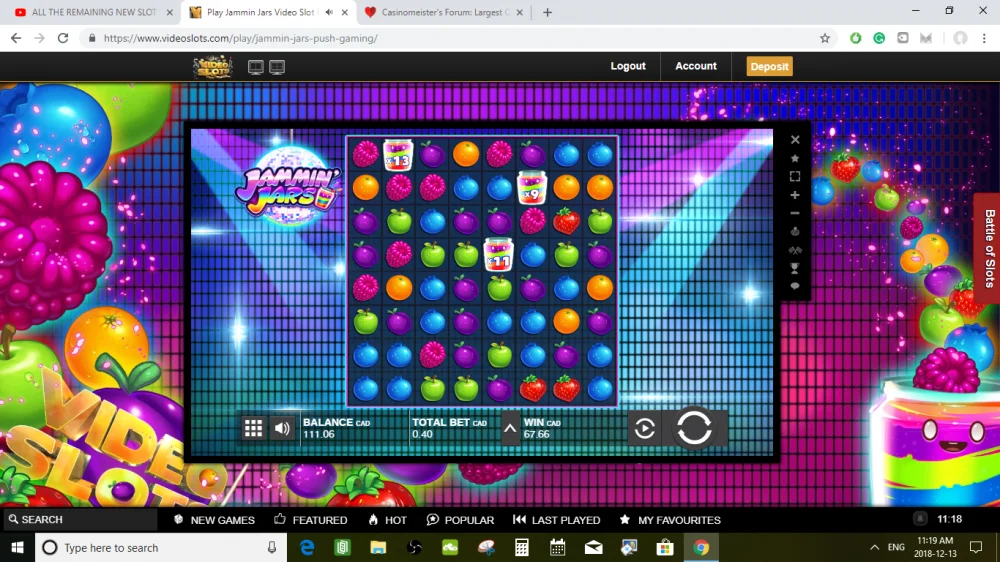1000x562 pixels.
Task: Open the Chrome profile avatar
Action: coord(960,38)
